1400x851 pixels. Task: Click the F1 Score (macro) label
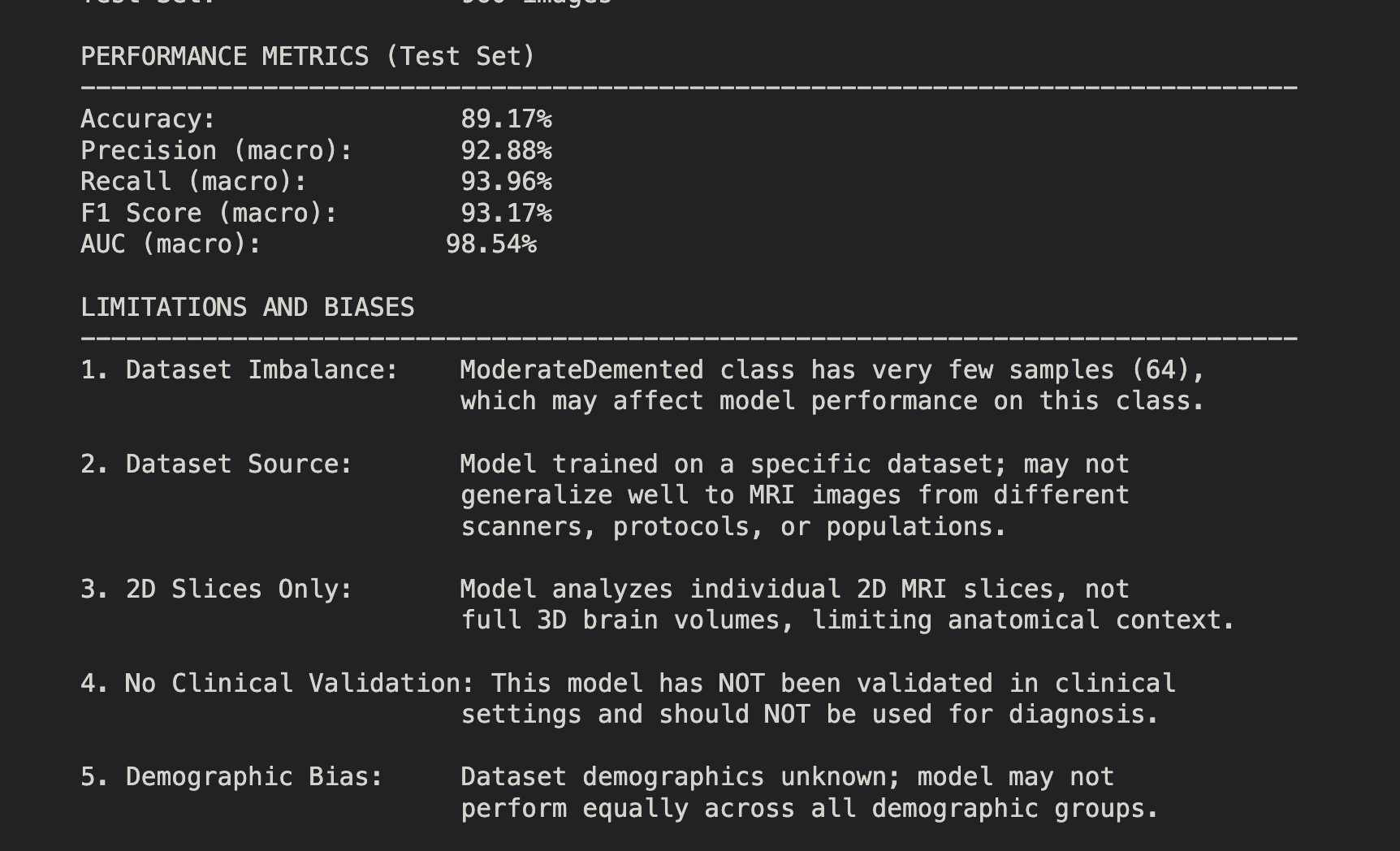pos(209,214)
